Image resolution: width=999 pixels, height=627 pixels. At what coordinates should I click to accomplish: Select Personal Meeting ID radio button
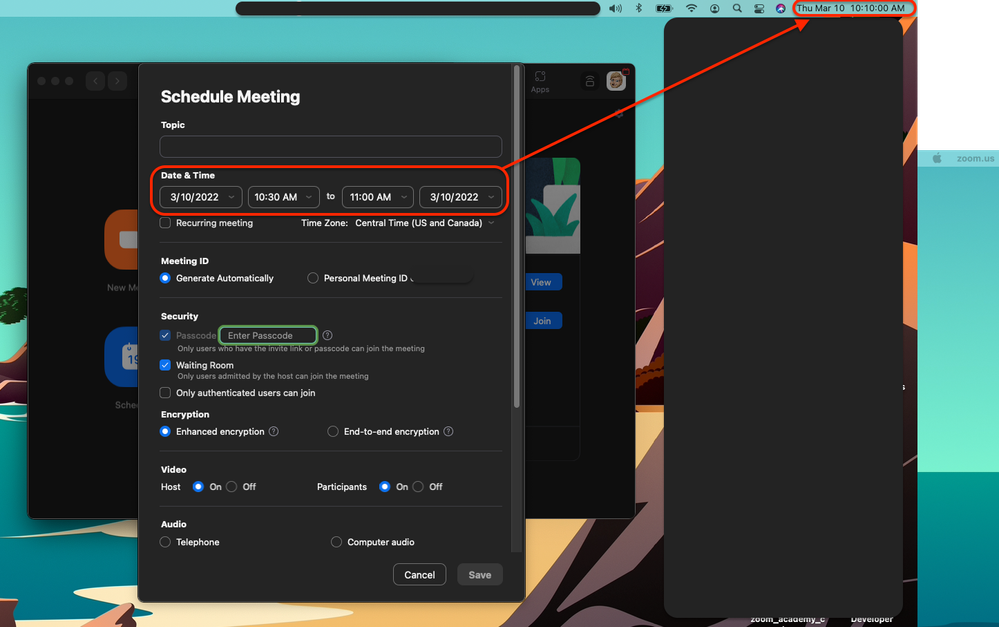pos(313,278)
